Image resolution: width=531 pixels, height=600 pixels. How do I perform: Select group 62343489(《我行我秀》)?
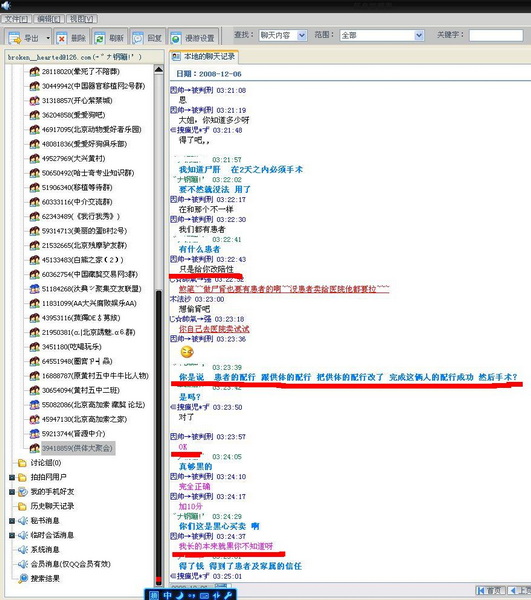[x=80, y=216]
